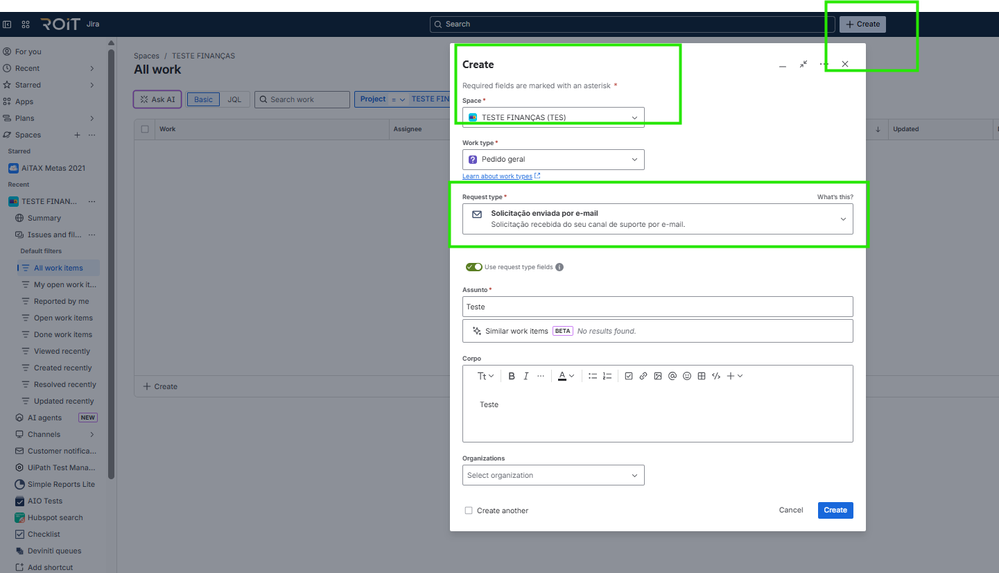Mention someone with the @ icon

(672, 376)
